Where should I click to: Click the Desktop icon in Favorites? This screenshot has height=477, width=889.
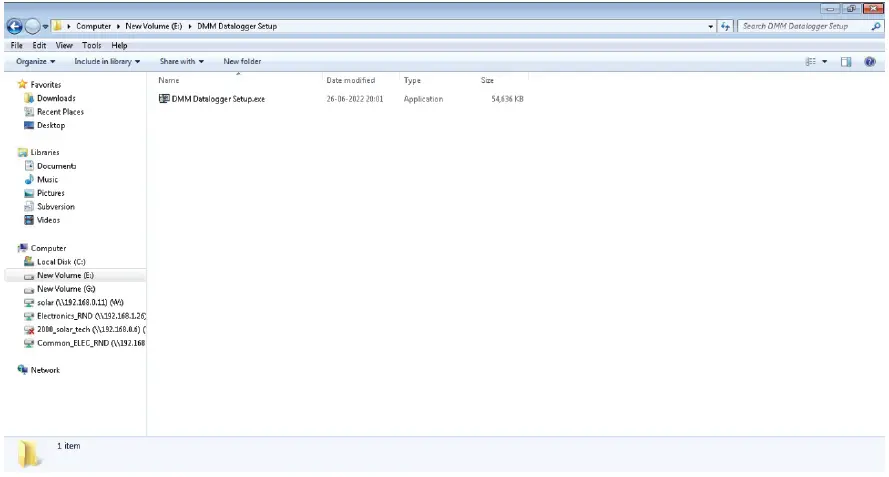[x=29, y=125]
